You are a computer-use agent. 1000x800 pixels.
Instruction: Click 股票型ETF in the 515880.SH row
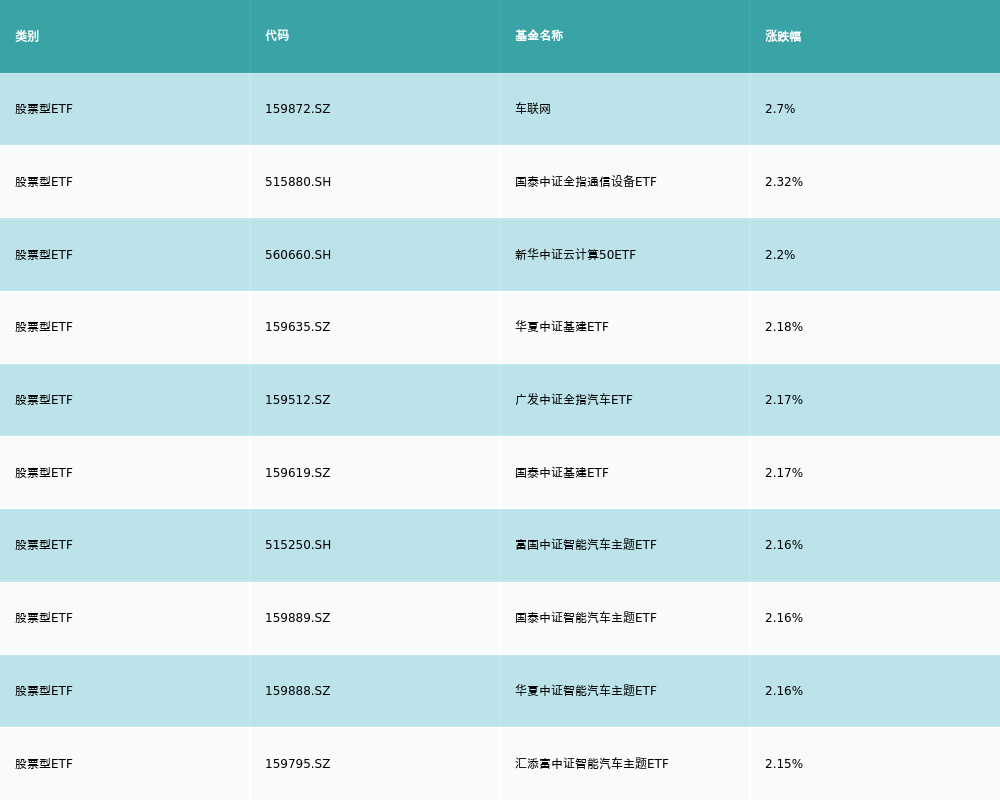click(x=44, y=182)
